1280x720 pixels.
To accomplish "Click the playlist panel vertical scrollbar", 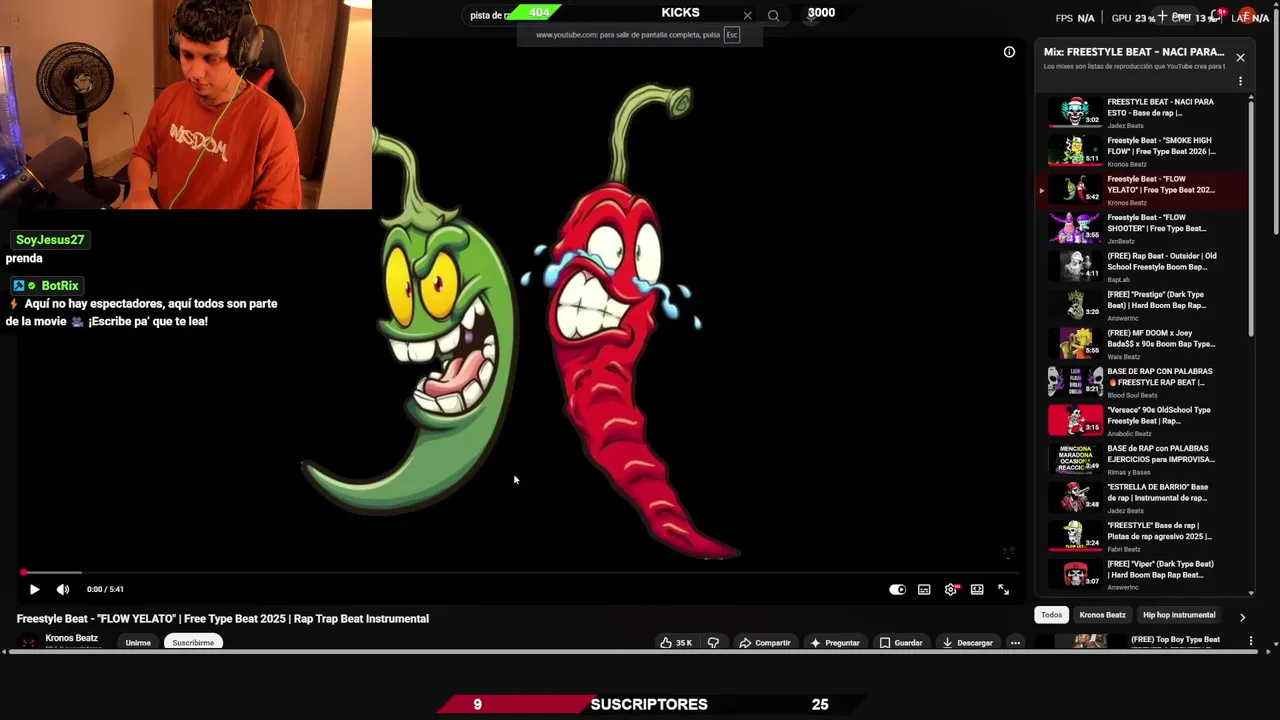I will [1251, 218].
